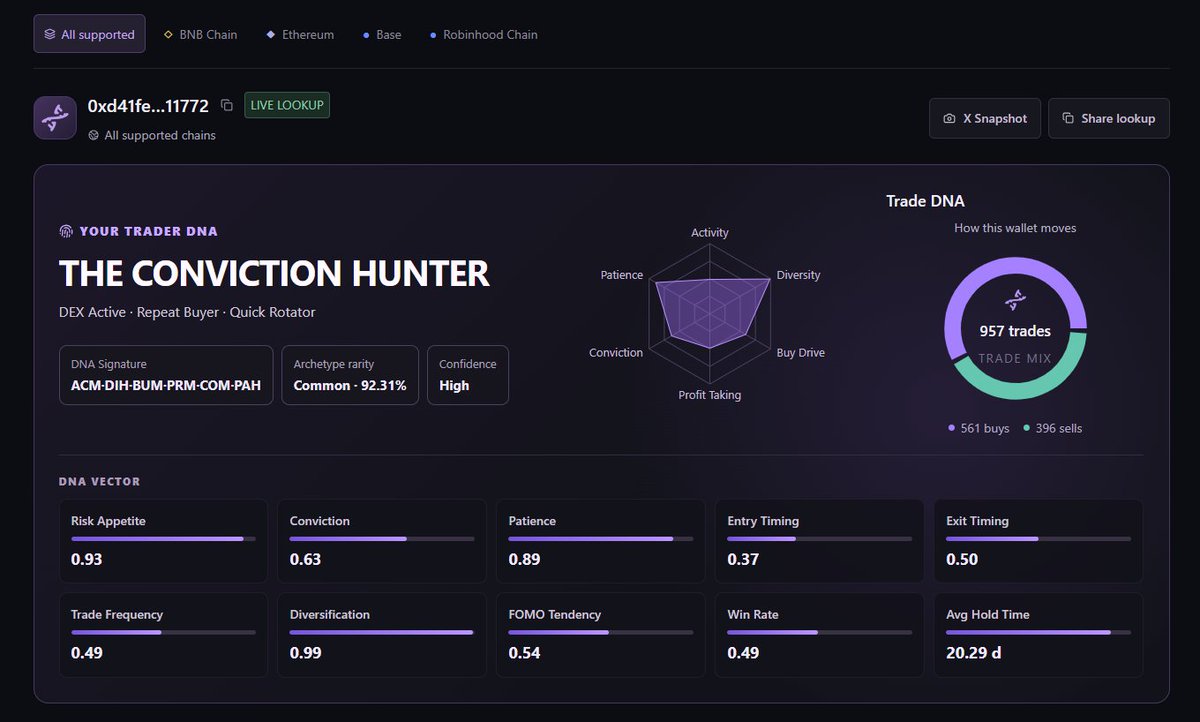Click the radar chart's Profit Taking label
Viewport: 1200px width, 722px height.
[710, 395]
